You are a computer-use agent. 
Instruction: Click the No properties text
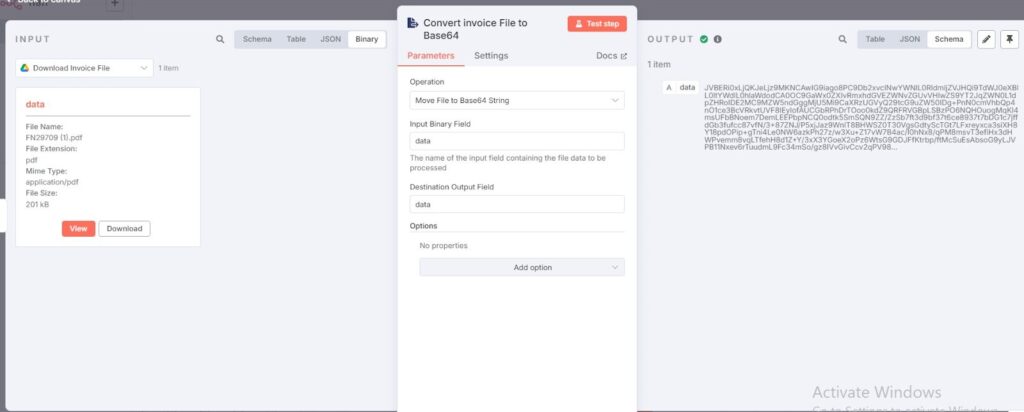click(x=443, y=246)
